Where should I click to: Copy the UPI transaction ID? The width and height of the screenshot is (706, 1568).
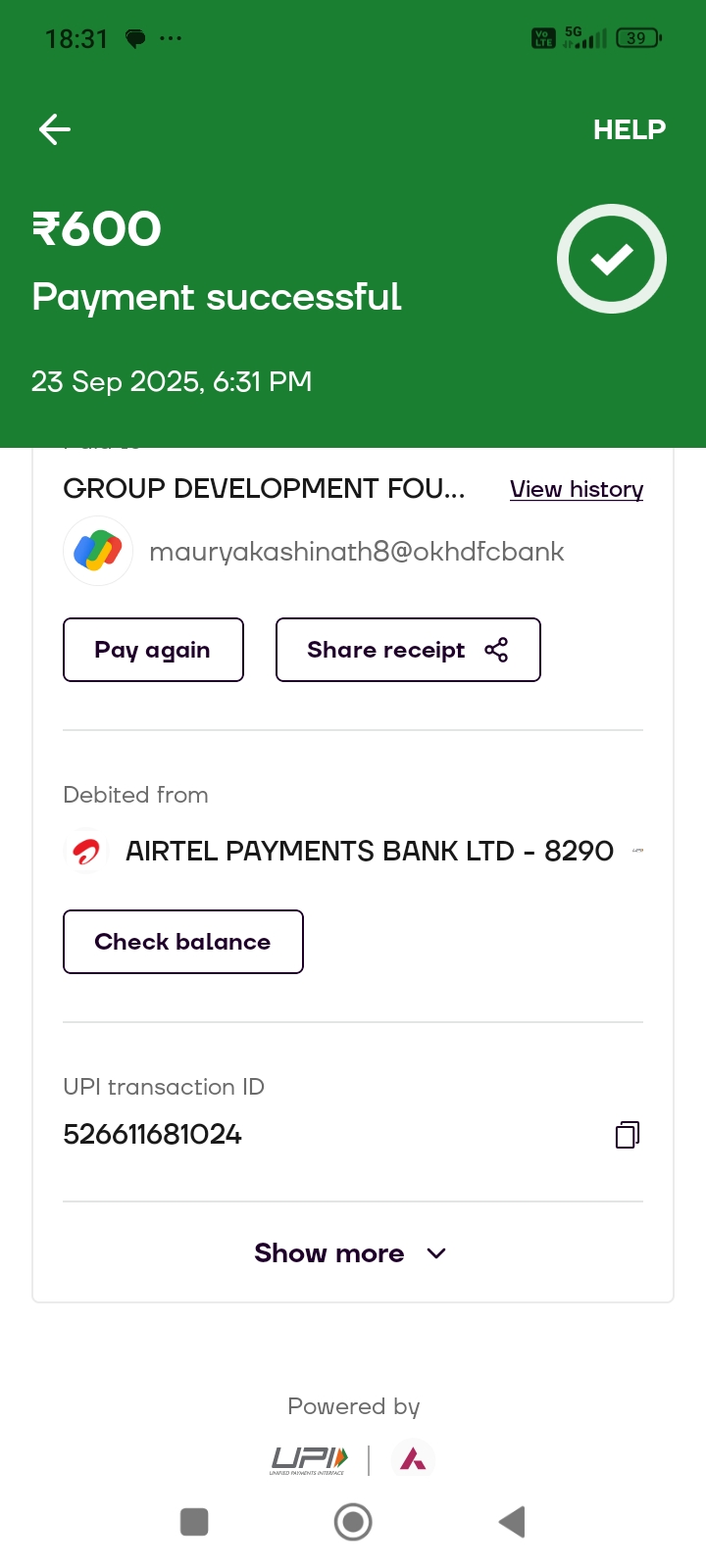628,1135
